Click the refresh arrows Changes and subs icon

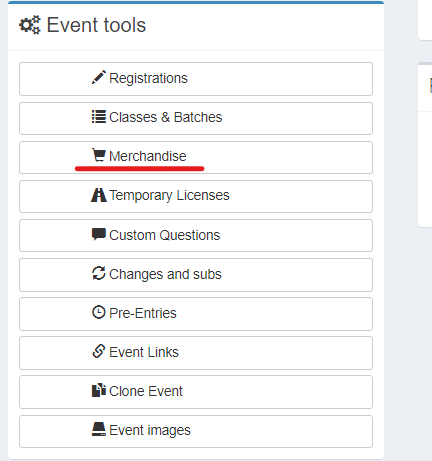tap(99, 273)
